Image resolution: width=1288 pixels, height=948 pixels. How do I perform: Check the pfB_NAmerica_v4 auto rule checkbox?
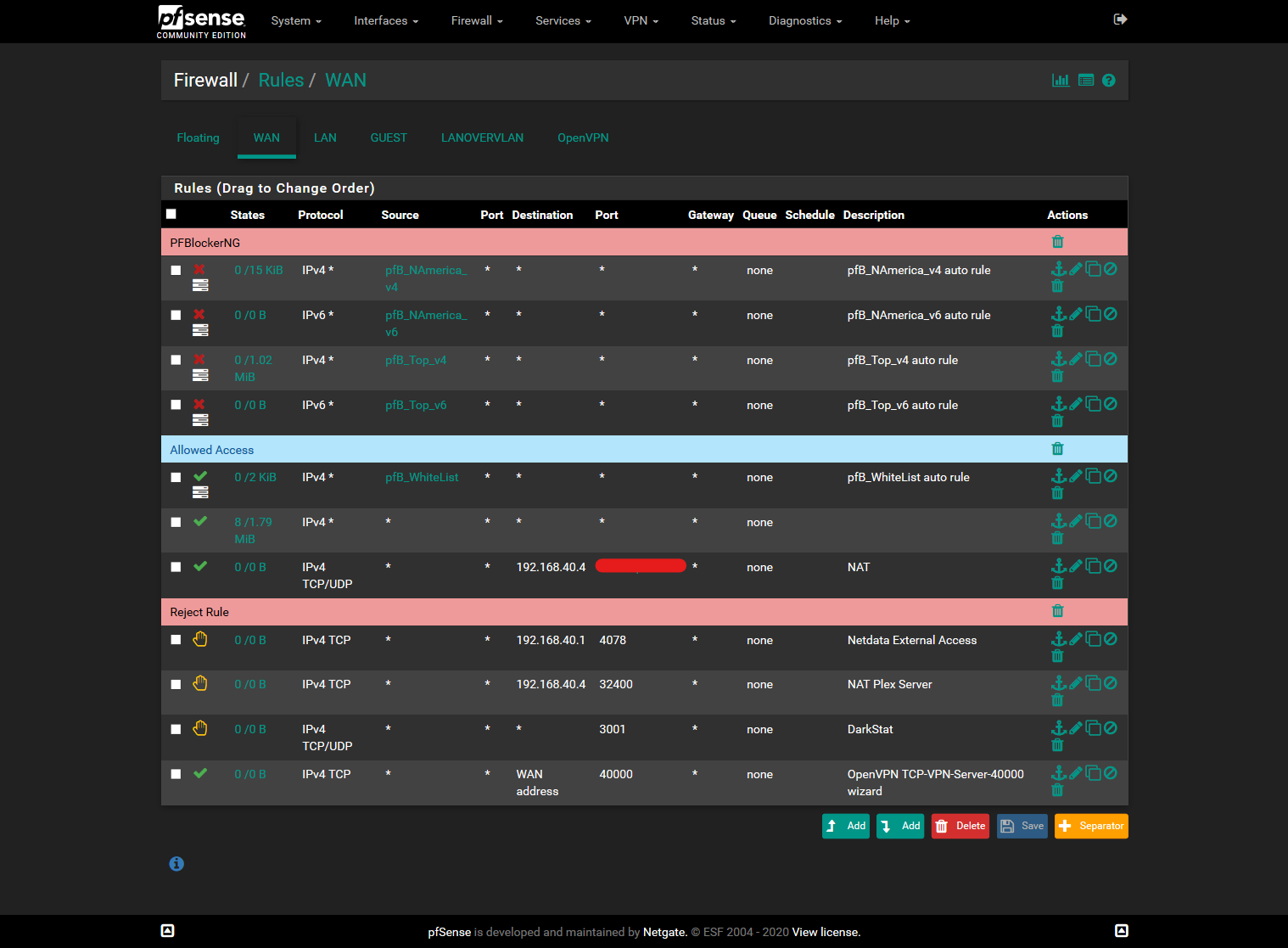coord(176,270)
